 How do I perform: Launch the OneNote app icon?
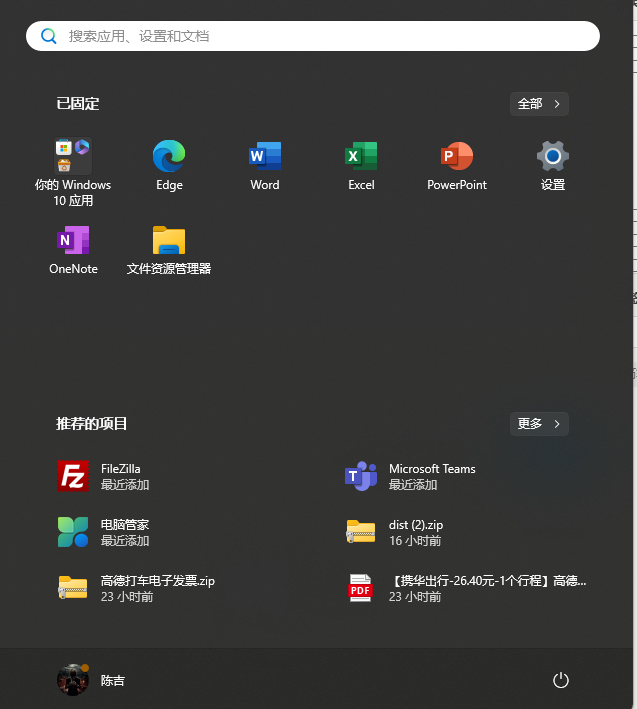click(x=73, y=240)
